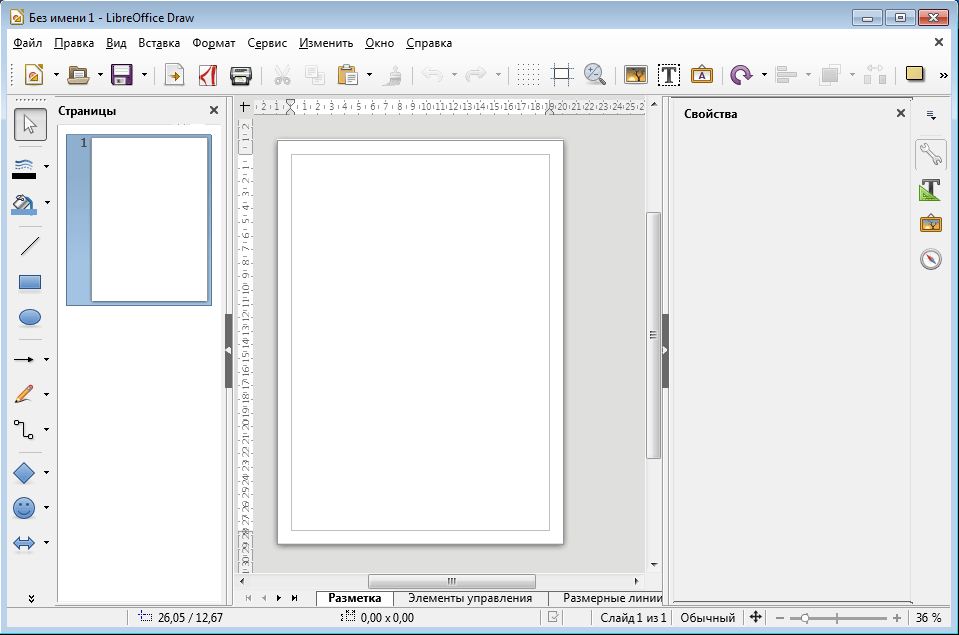Open the Basic shapes dropdown arrow
This screenshot has height=635, width=959.
tap(46, 472)
